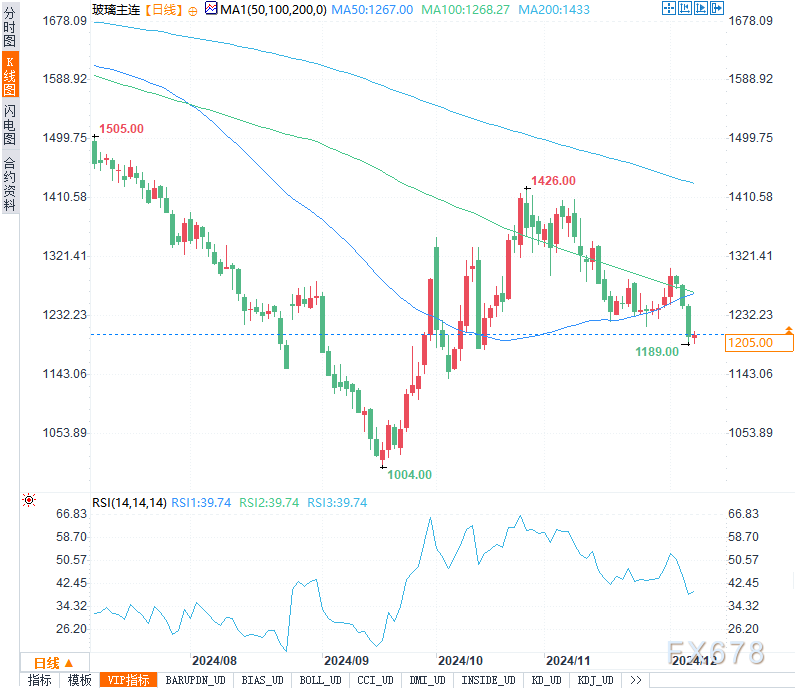This screenshot has width=795, height=688.
Task: Click the 模板 button
Action: pyautogui.click(x=80, y=680)
